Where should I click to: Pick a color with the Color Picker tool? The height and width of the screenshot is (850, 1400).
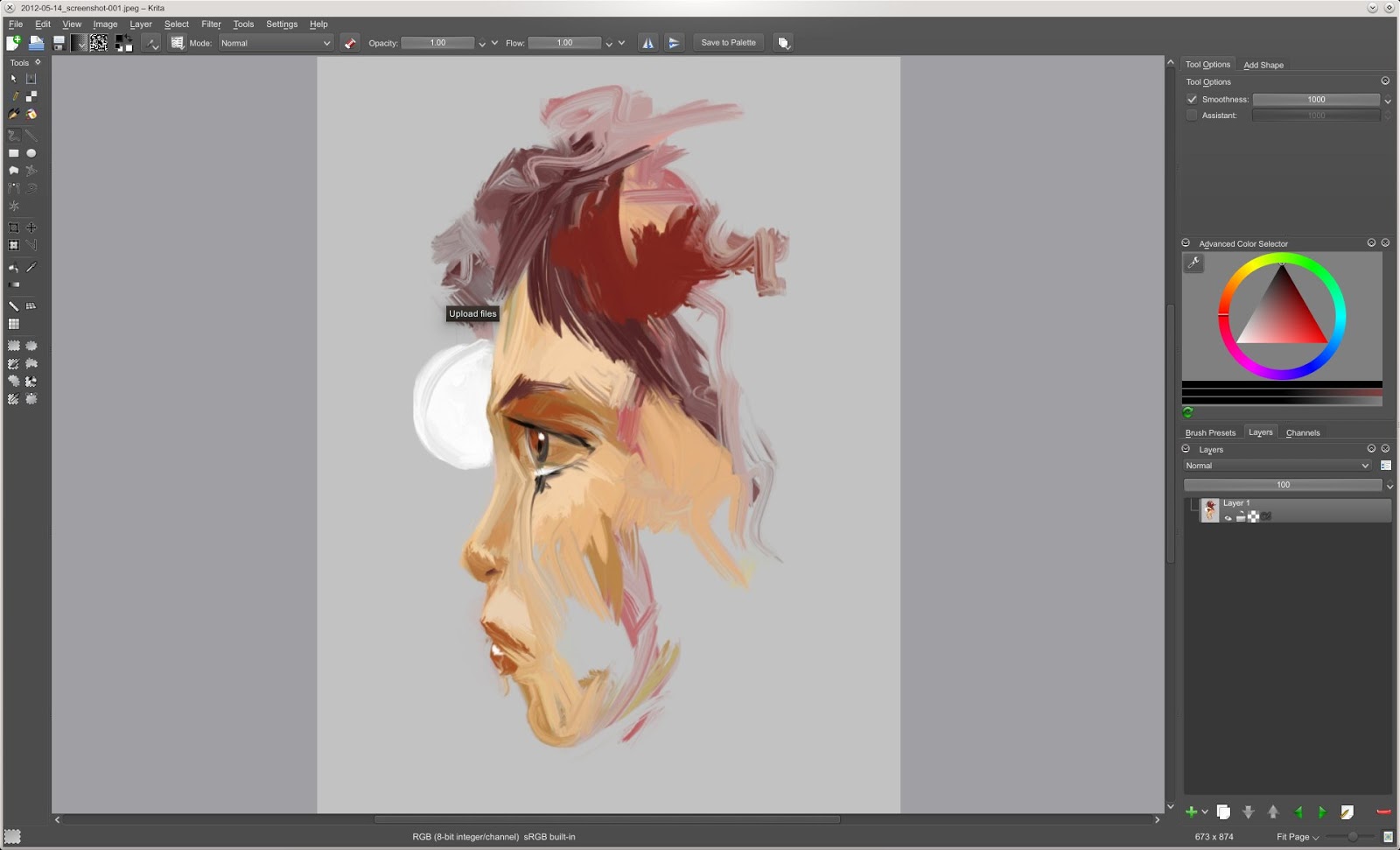pos(31,265)
